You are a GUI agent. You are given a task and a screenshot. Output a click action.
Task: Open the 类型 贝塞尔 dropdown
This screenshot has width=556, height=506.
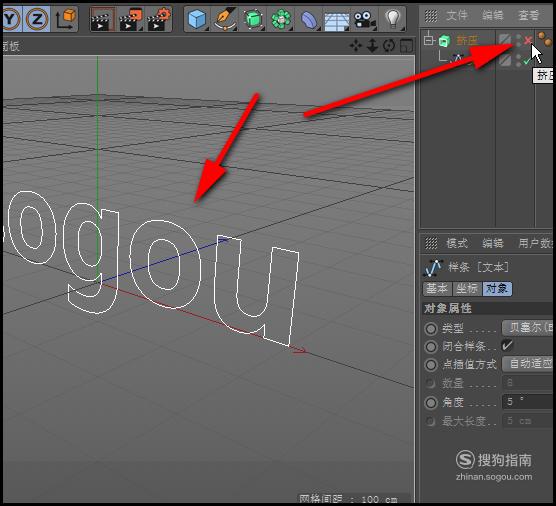[528, 328]
